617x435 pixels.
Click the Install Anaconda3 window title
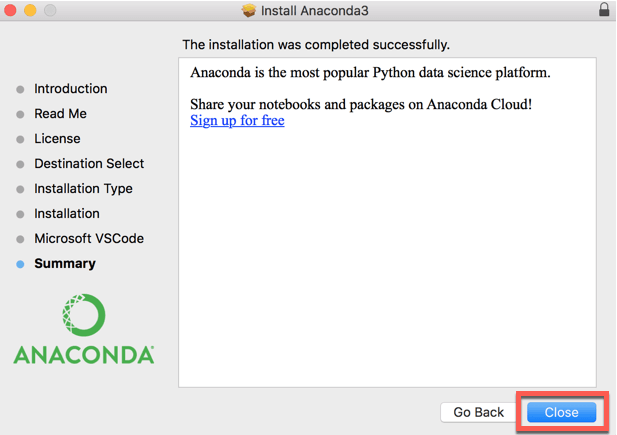[x=315, y=11]
